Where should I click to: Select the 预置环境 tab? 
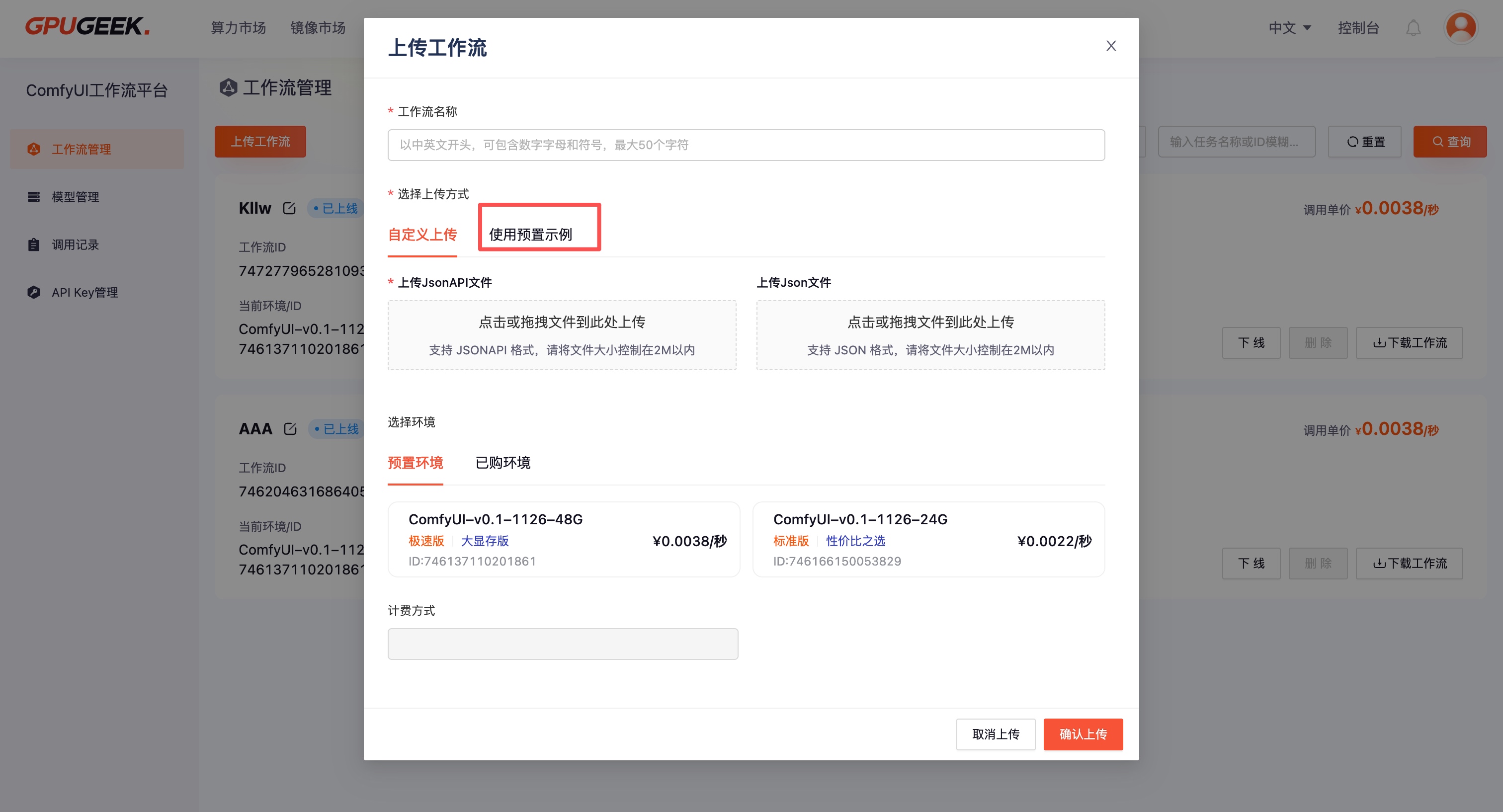(415, 463)
